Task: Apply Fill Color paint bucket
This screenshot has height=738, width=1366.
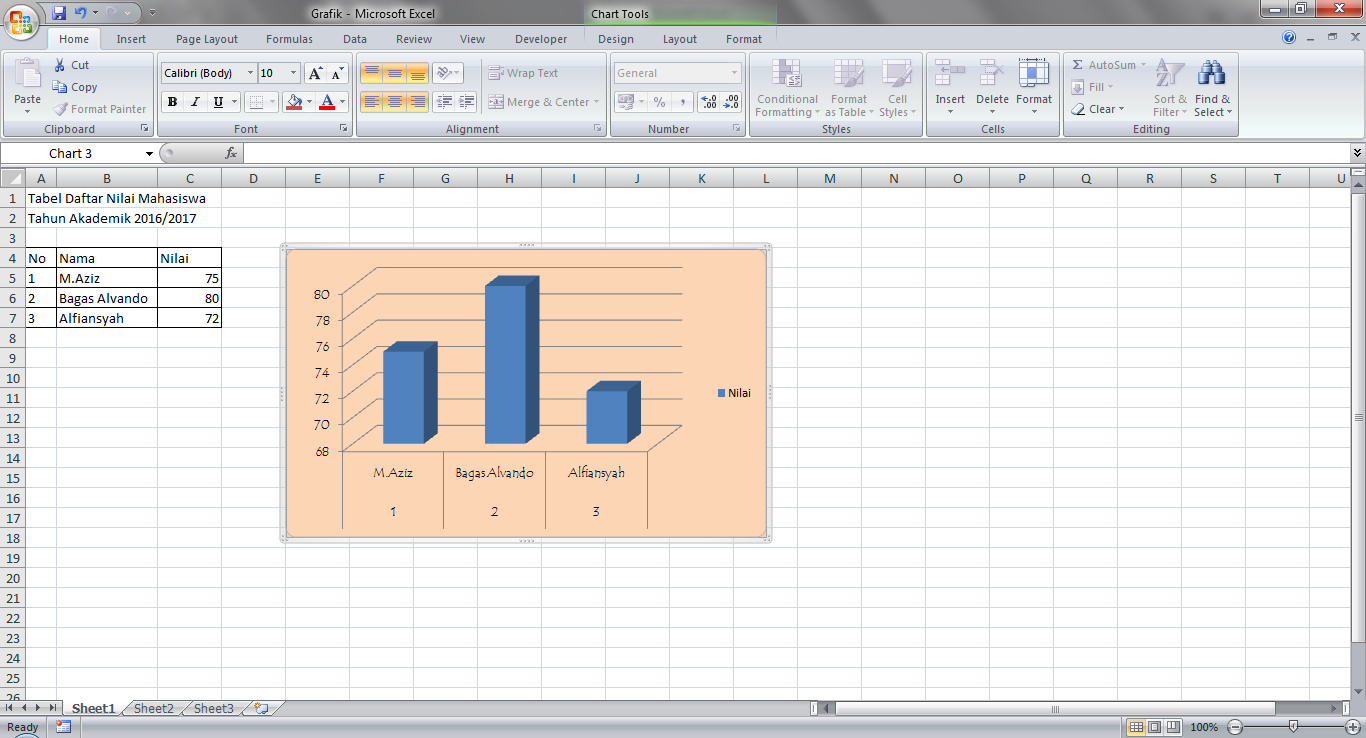Action: tap(293, 102)
